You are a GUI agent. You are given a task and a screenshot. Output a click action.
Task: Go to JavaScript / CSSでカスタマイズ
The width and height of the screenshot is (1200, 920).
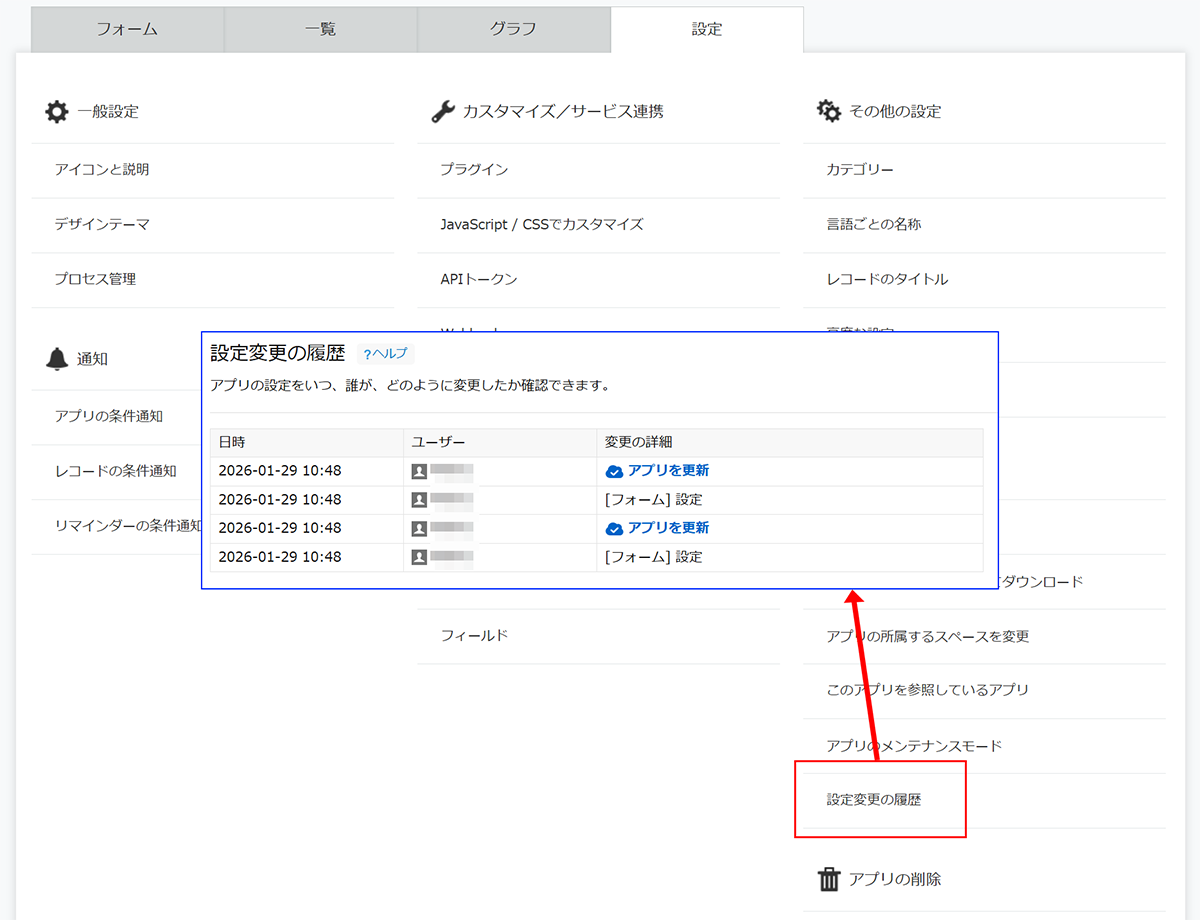(x=541, y=224)
